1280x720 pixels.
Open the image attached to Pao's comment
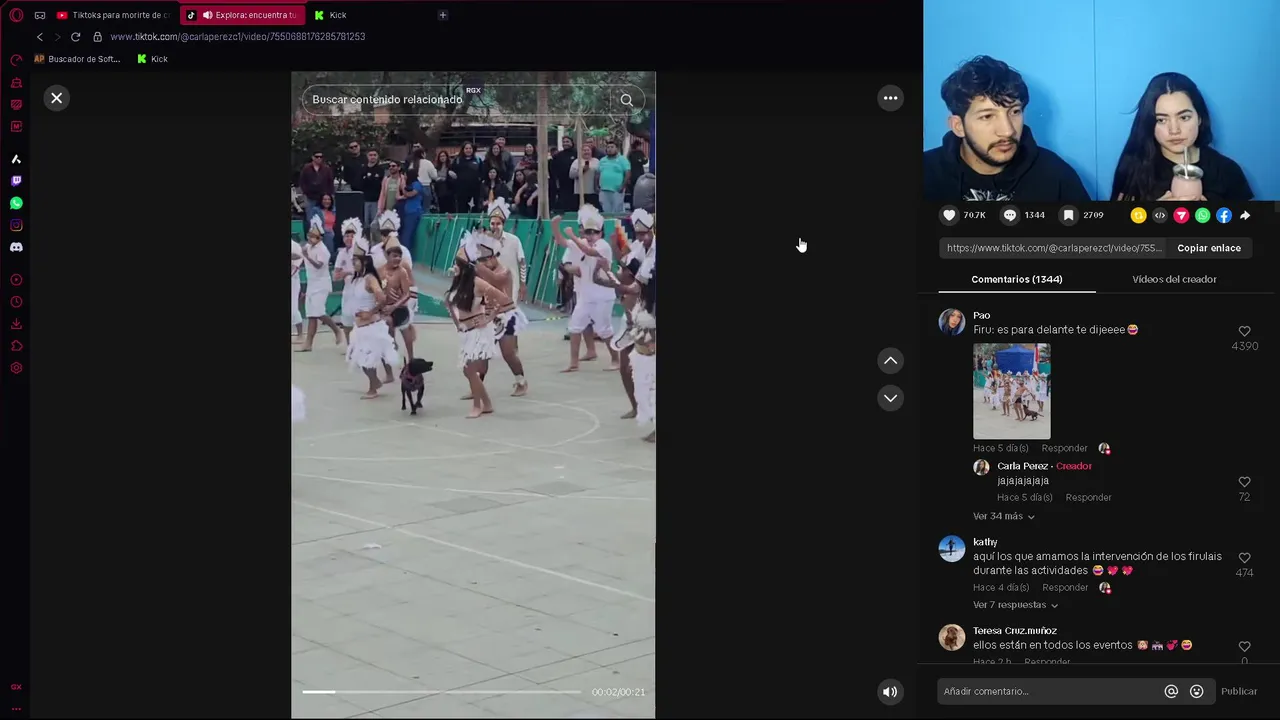click(x=1011, y=391)
